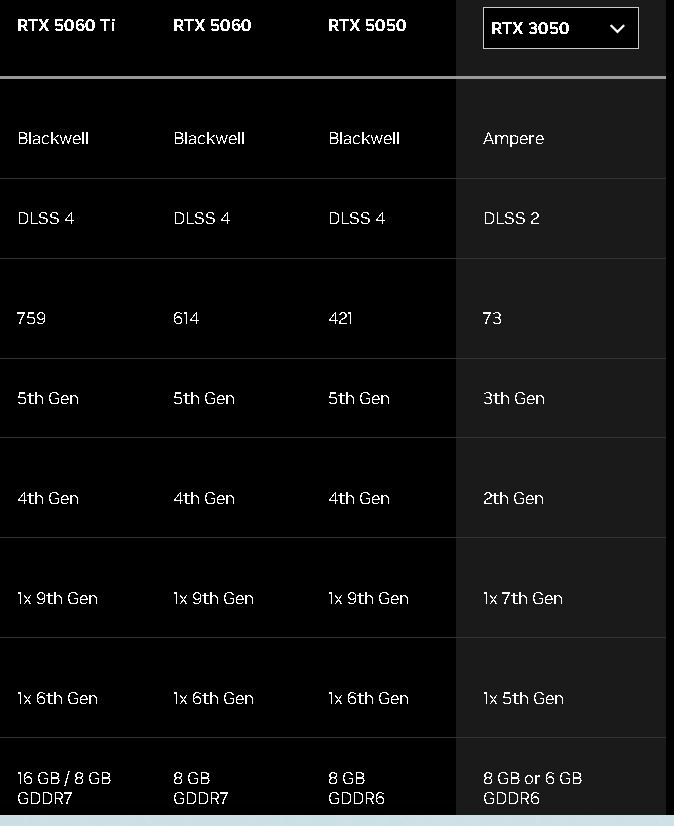This screenshot has height=826, width=674.
Task: Click the 73 value for RTX 3050
Action: pos(492,318)
